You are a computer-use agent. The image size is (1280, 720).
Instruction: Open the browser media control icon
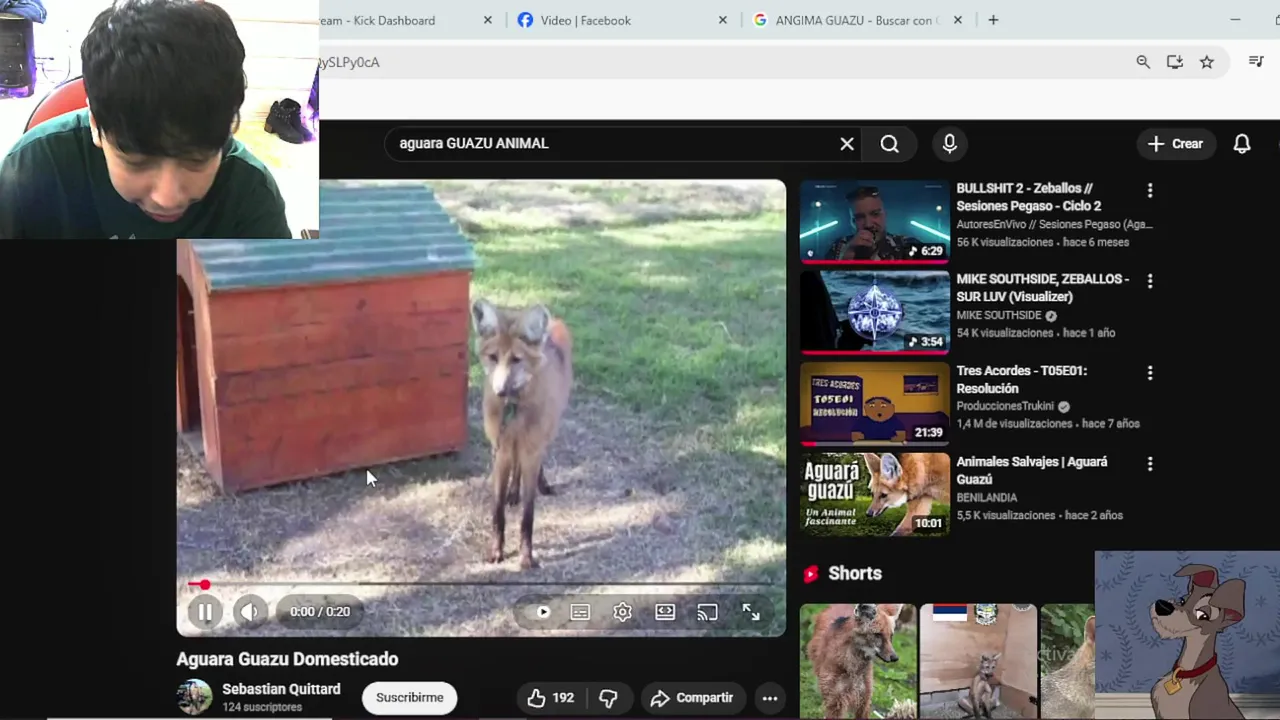point(1256,62)
